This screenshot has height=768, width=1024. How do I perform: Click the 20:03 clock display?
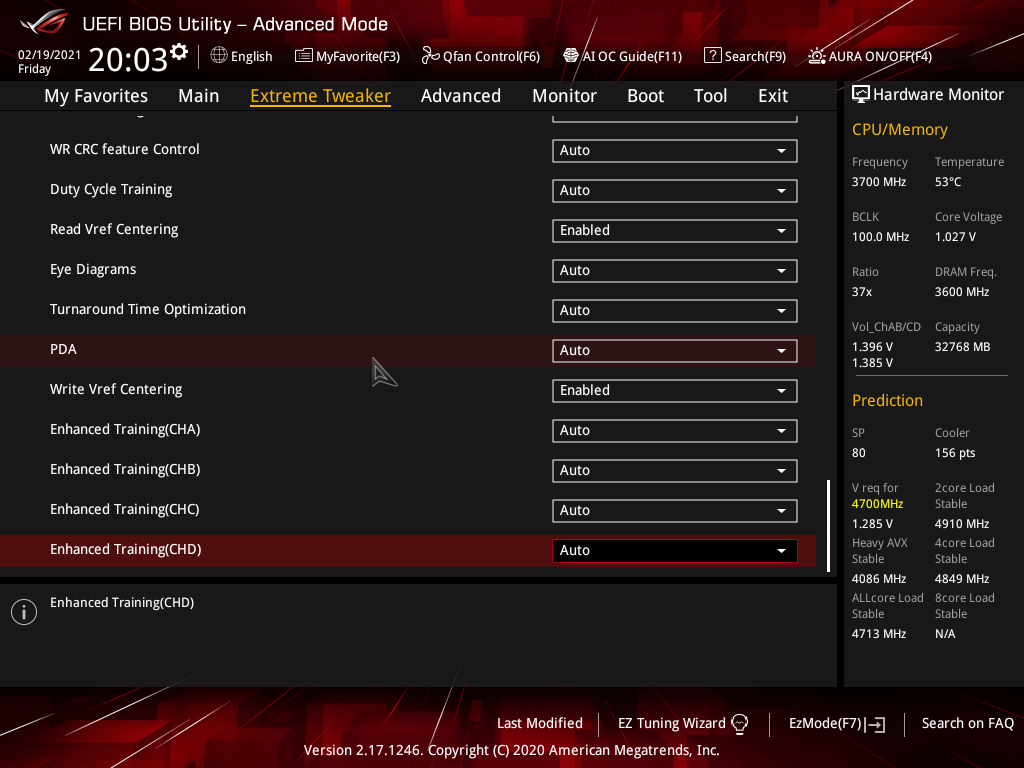128,59
